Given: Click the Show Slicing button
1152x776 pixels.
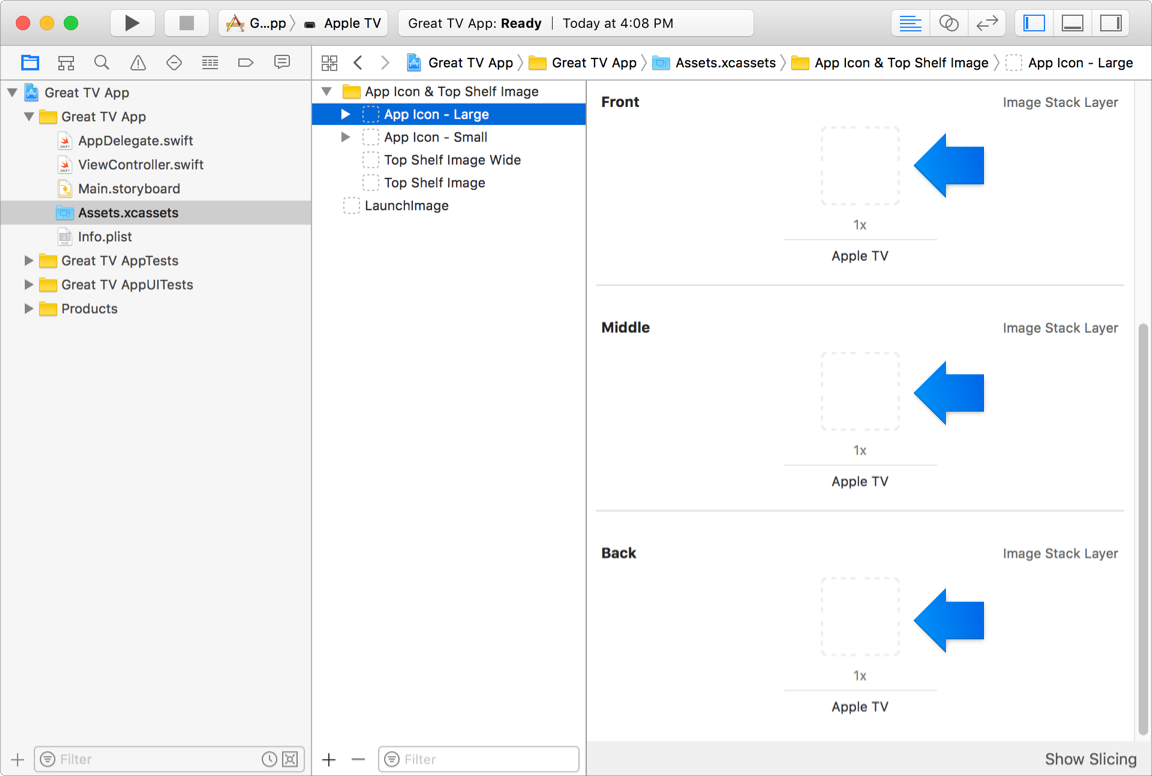Looking at the screenshot, I should pyautogui.click(x=1090, y=759).
